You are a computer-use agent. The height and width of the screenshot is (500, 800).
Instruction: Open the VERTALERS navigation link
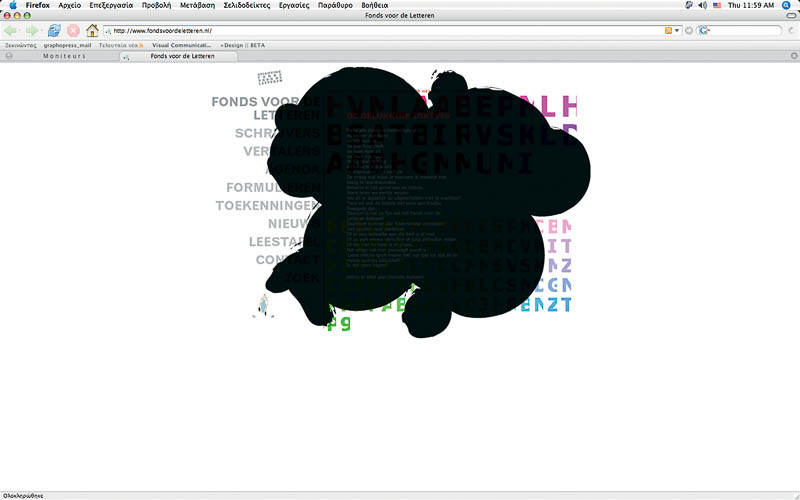(x=282, y=152)
